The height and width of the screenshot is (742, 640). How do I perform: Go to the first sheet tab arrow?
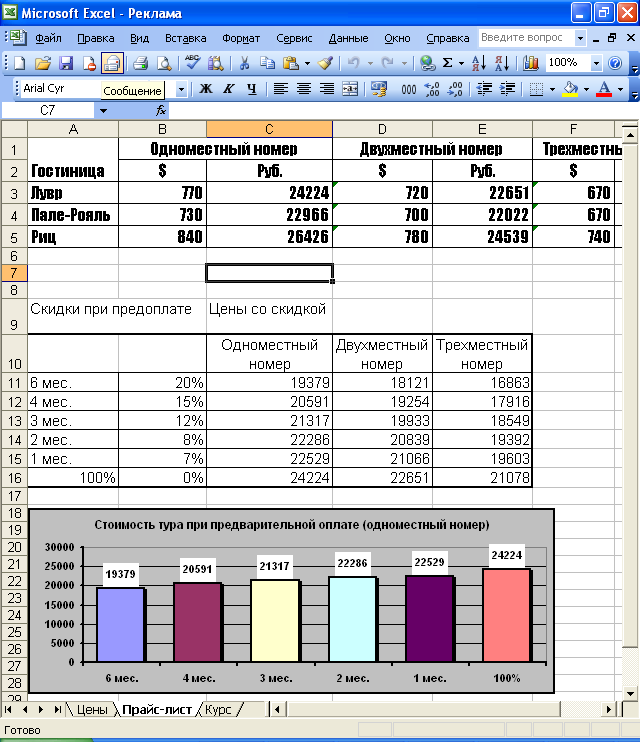pos(9,709)
